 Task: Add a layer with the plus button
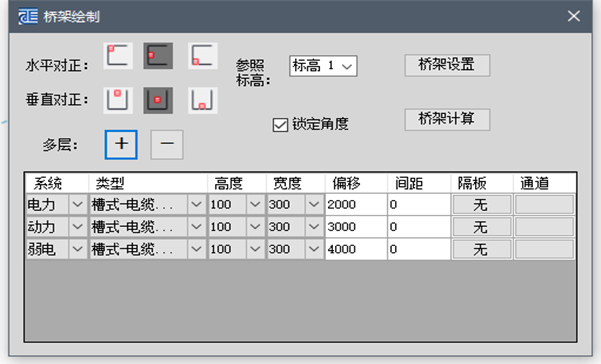pos(121,144)
